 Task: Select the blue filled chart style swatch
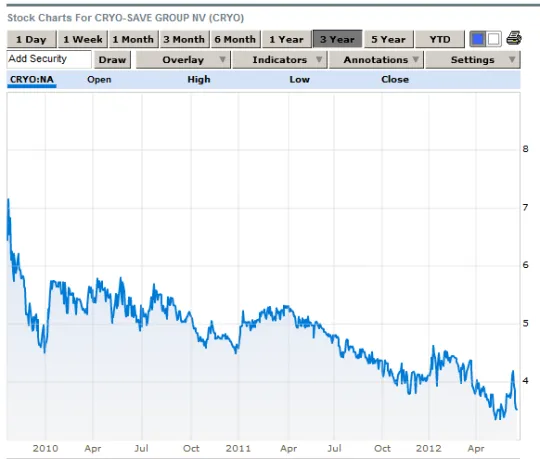(478, 39)
